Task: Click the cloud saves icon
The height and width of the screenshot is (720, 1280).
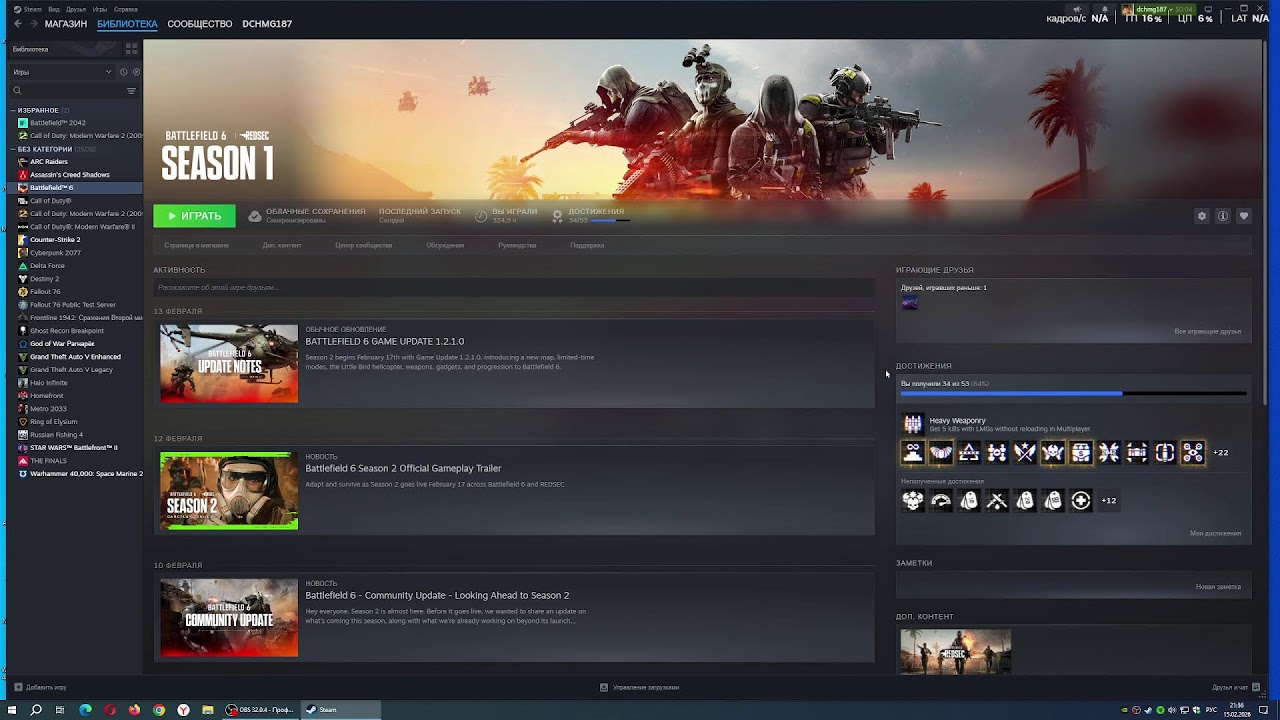Action: click(255, 216)
